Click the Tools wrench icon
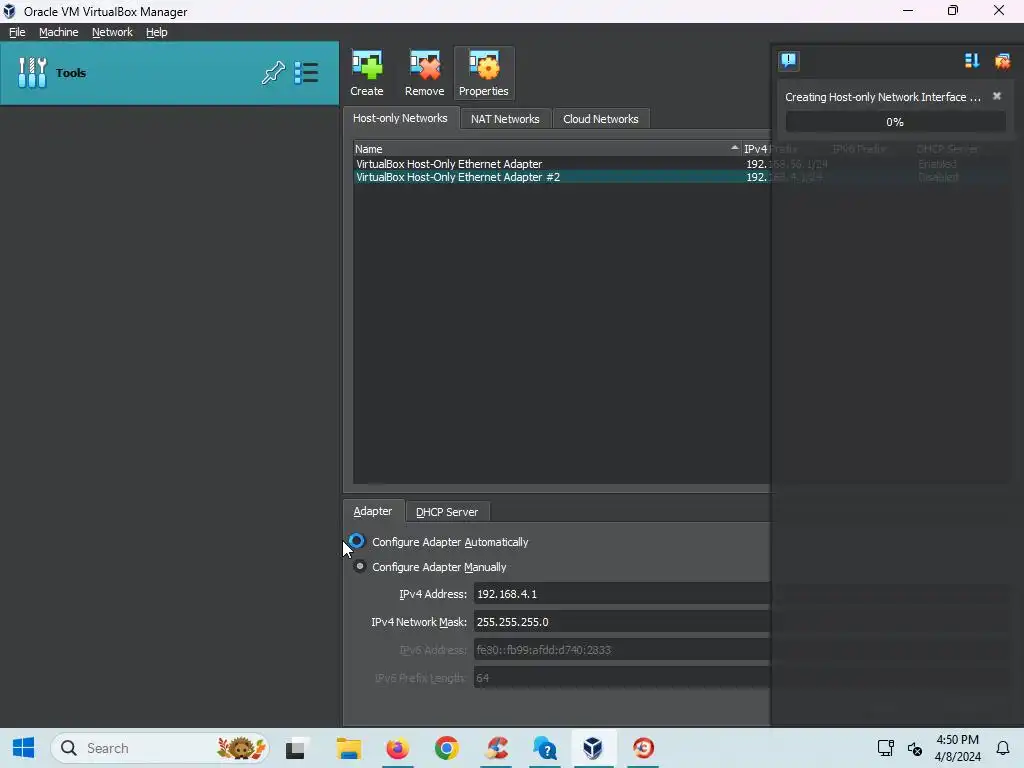 coord(32,72)
